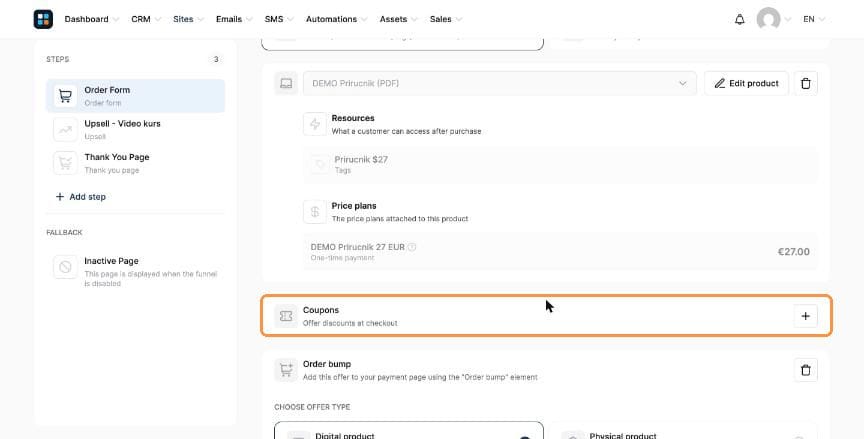Open the EN language selector
The height and width of the screenshot is (439, 864).
coord(814,19)
